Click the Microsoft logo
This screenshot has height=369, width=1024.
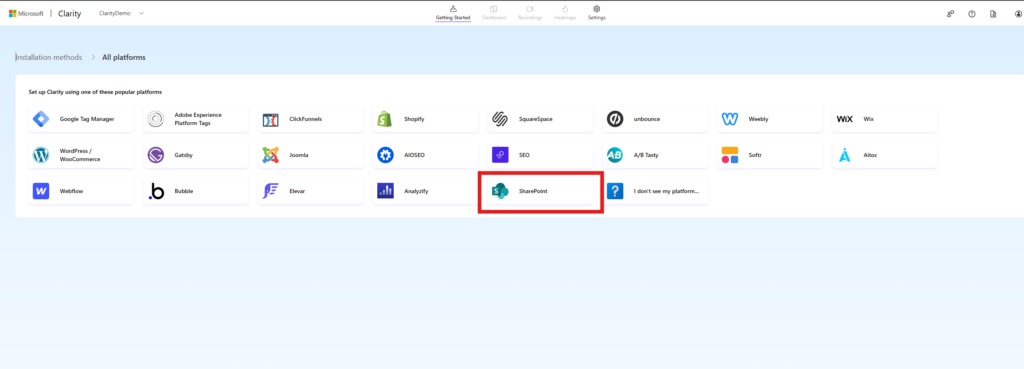pyautogui.click(x=26, y=13)
